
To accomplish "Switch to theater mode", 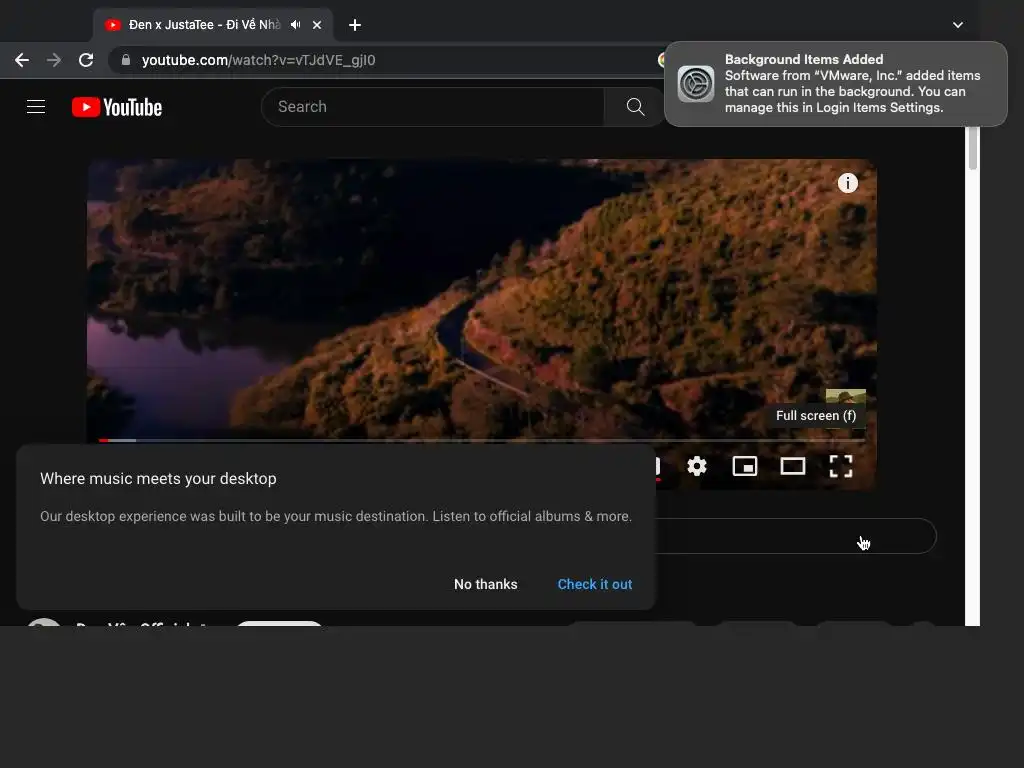I will click(793, 466).
